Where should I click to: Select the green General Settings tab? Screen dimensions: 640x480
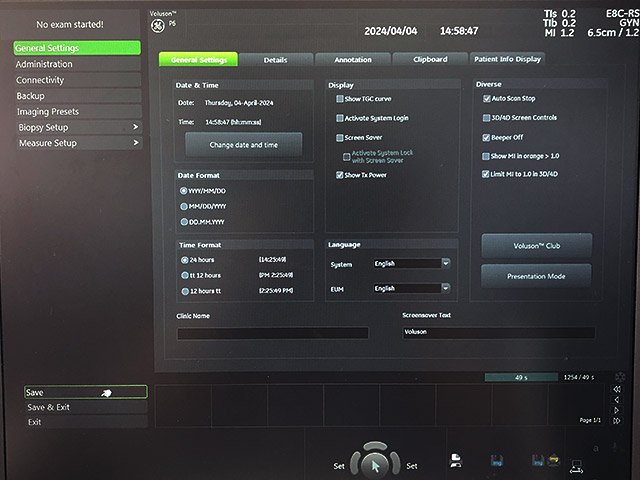tap(198, 60)
